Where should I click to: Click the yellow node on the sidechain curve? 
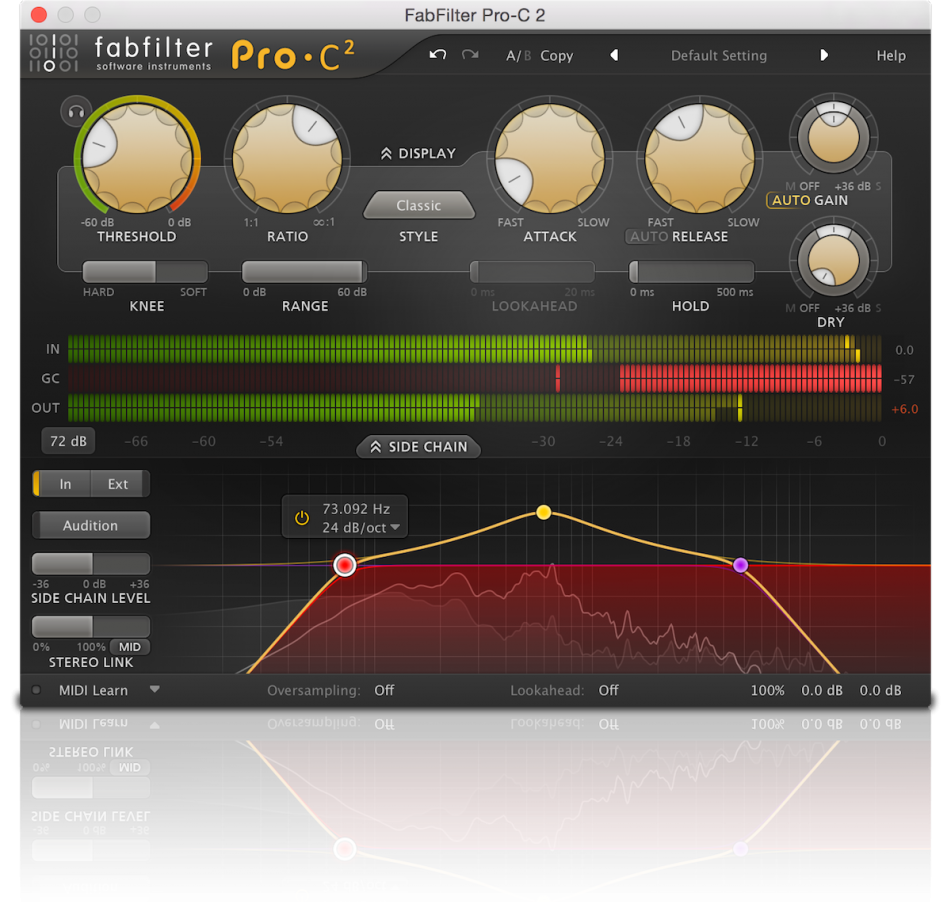[543, 511]
